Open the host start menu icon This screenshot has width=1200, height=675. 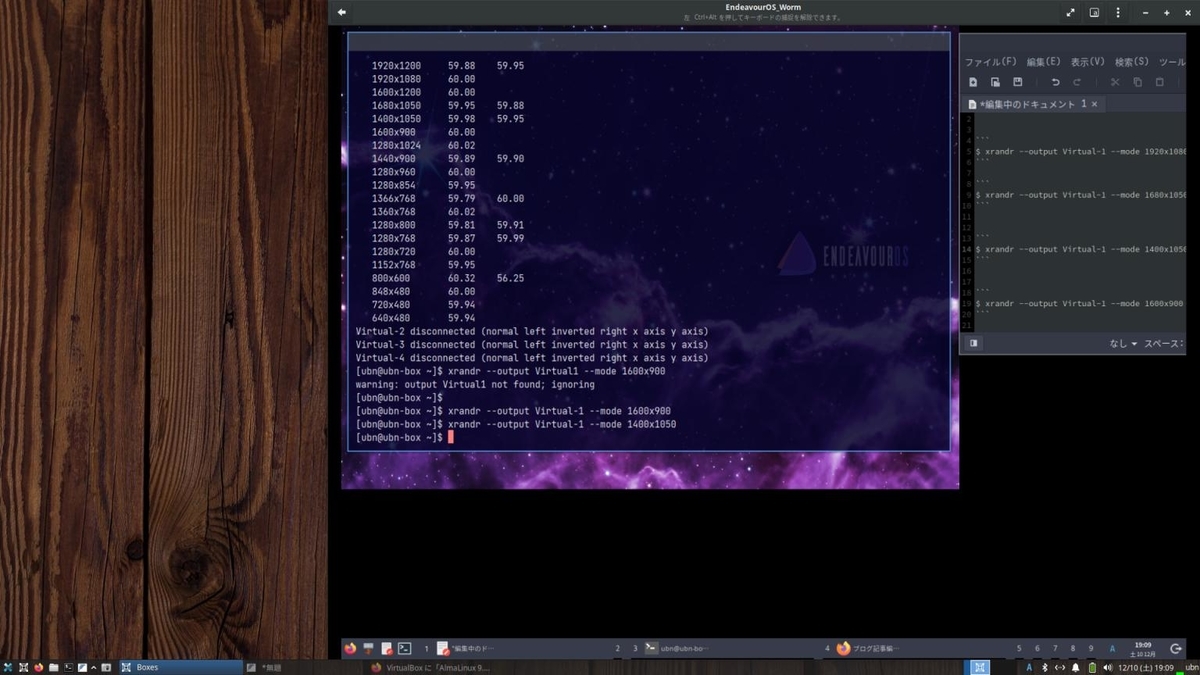pos(8,667)
